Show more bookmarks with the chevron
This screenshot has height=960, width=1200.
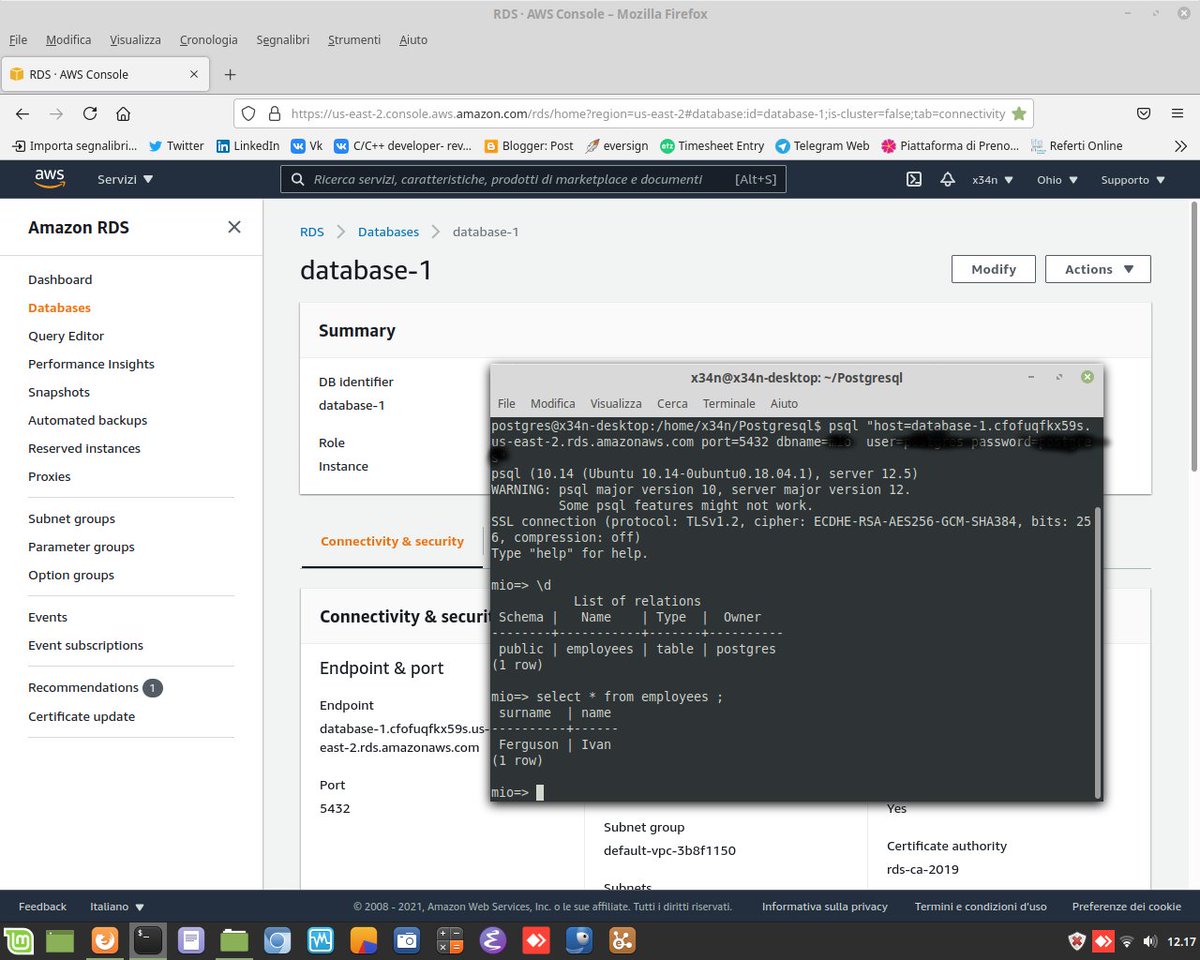(x=1180, y=146)
